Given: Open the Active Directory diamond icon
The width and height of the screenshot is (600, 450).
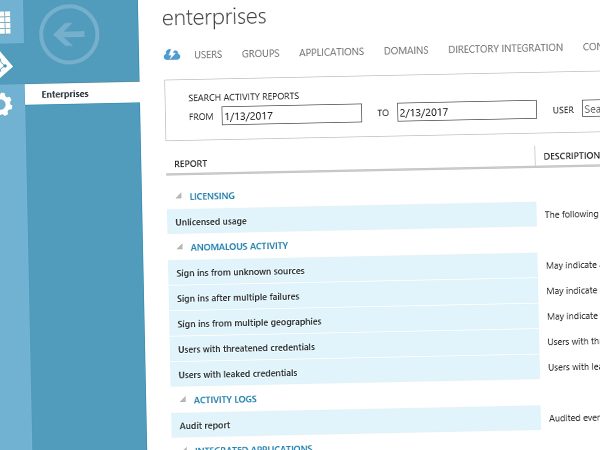Looking at the screenshot, I should 5,62.
